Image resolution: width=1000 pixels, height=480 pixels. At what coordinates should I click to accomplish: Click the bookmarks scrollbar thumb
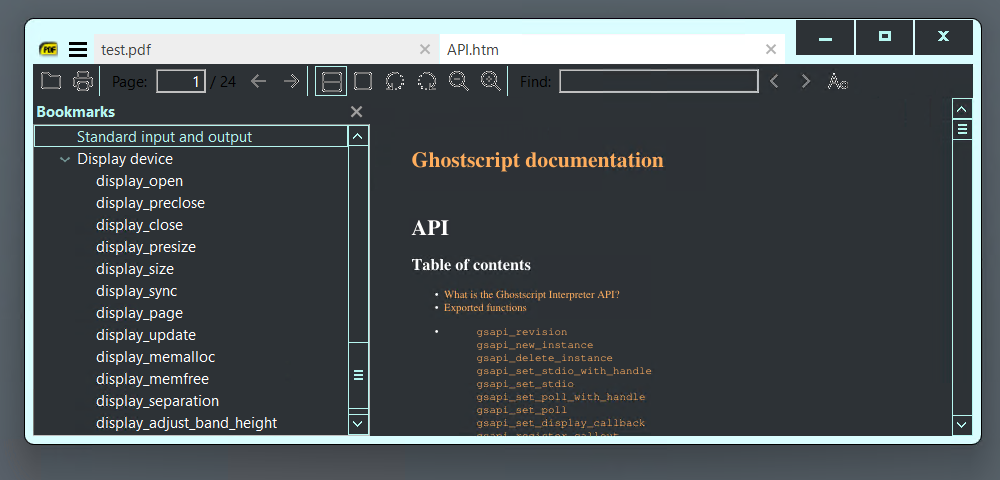coord(358,375)
